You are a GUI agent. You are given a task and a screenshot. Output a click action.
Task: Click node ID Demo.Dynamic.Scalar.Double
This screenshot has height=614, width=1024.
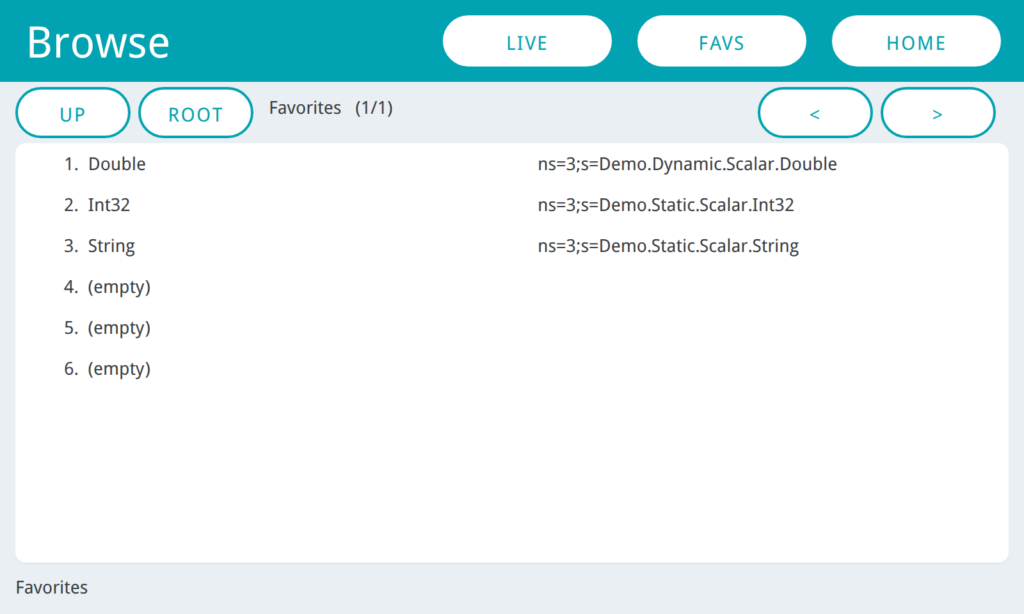[x=687, y=164]
